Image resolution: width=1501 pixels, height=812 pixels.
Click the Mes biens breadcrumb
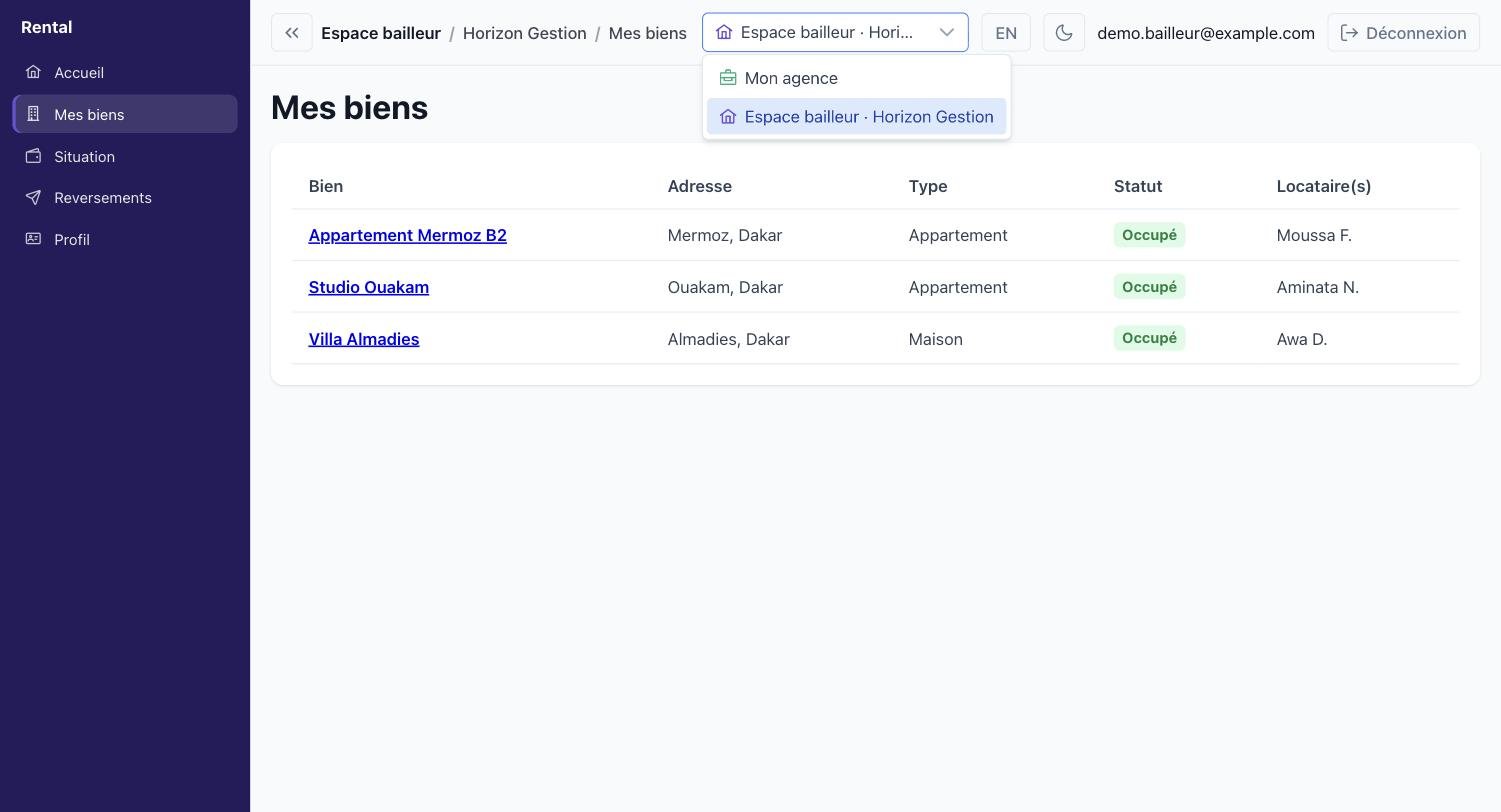[x=647, y=33]
